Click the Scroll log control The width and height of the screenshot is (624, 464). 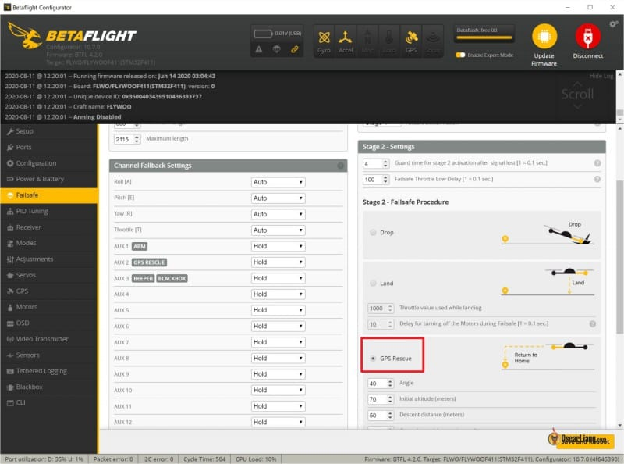pos(577,94)
